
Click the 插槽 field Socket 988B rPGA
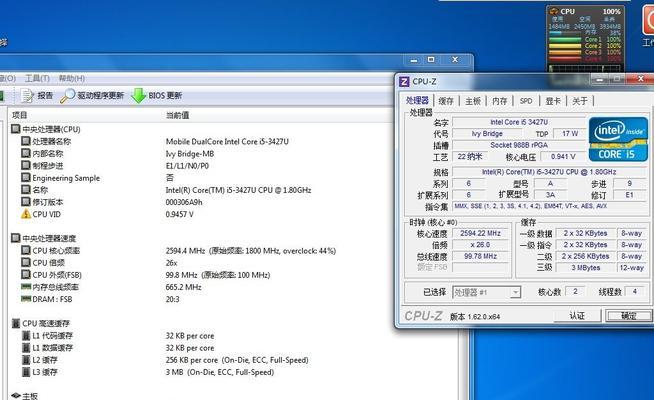[519, 145]
